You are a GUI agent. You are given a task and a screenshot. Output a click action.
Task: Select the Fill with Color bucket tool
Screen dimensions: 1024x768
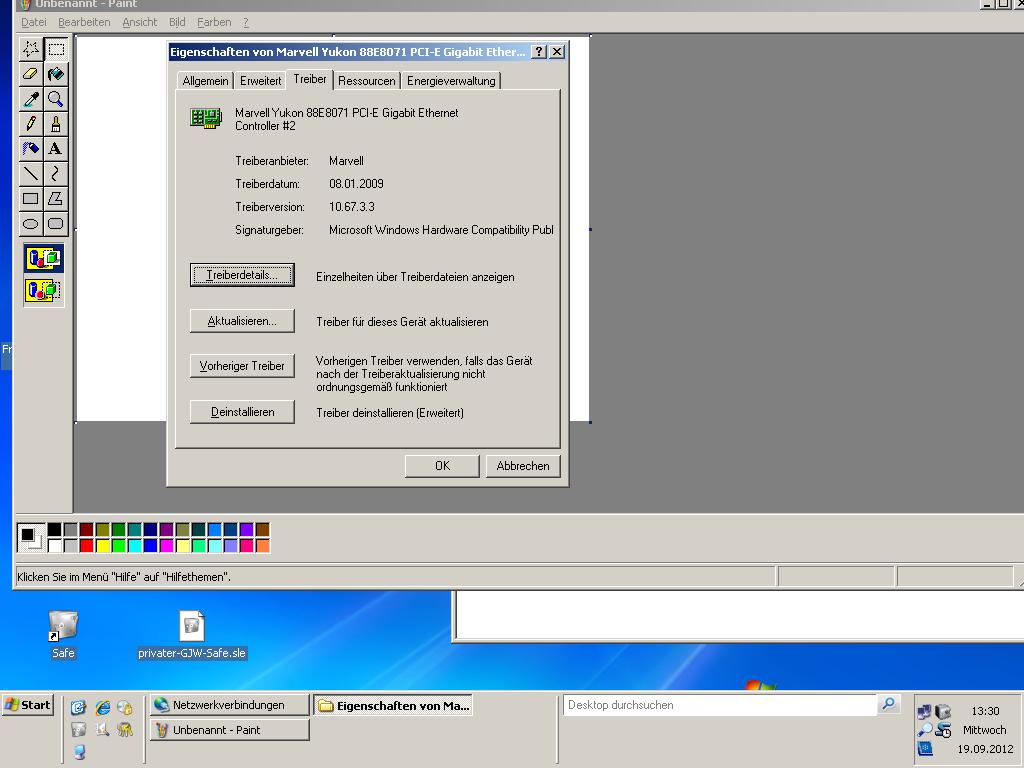[56, 74]
